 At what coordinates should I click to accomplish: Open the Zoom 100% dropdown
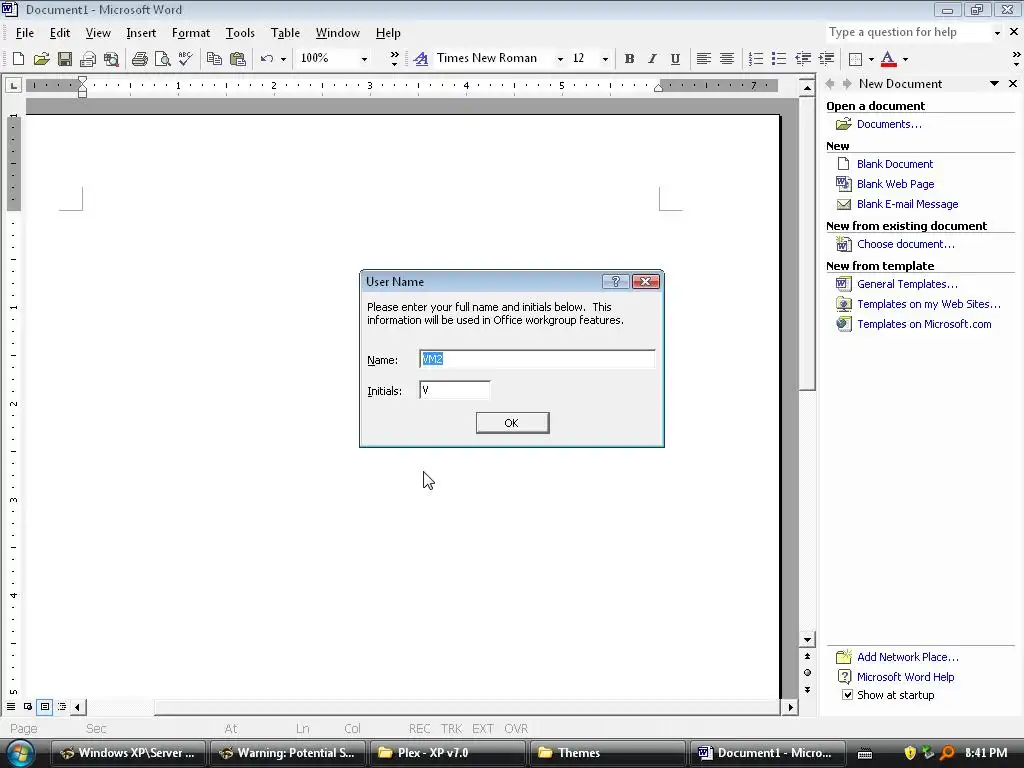[364, 59]
